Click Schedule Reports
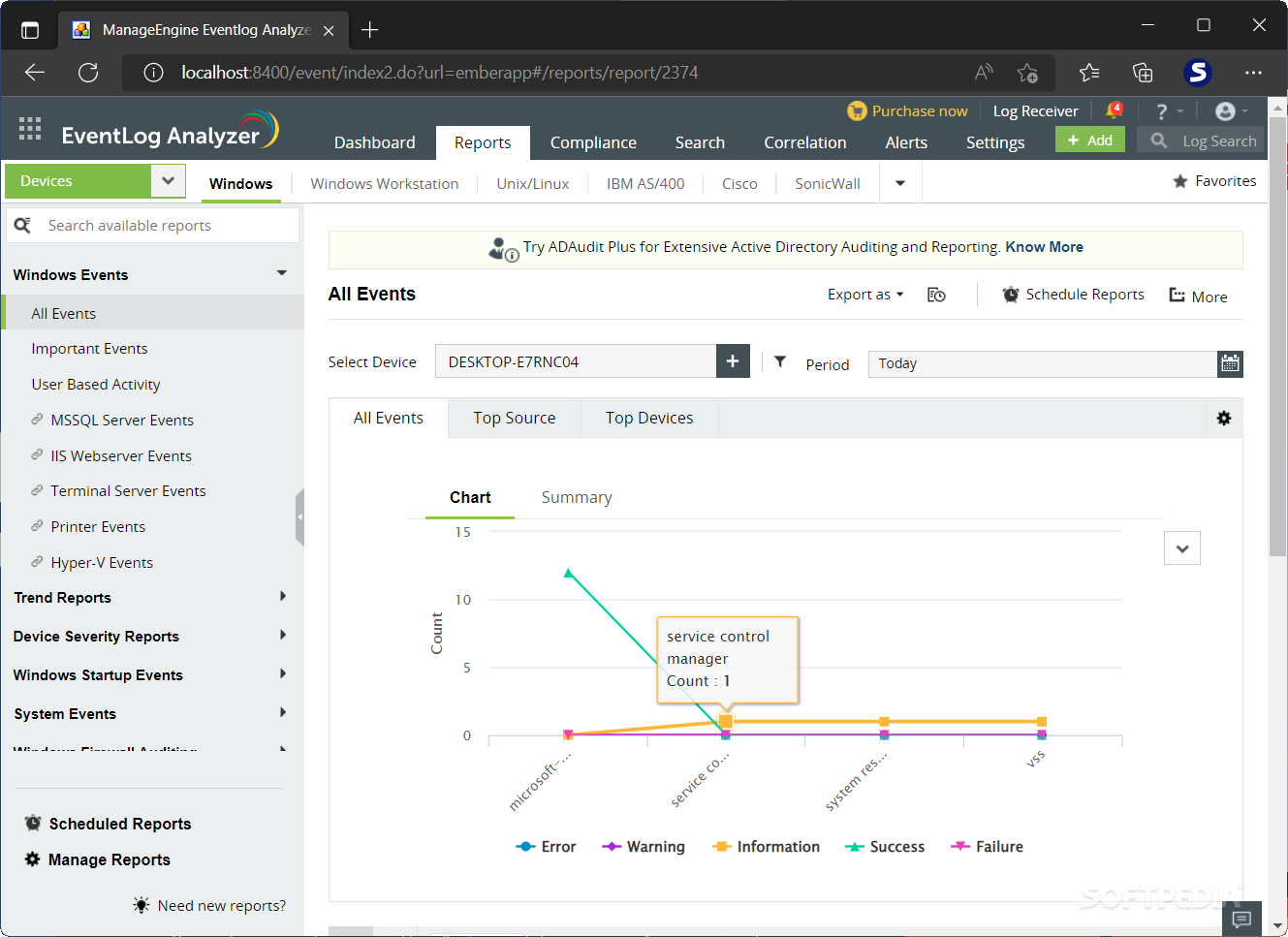The image size is (1288, 937). click(1073, 295)
